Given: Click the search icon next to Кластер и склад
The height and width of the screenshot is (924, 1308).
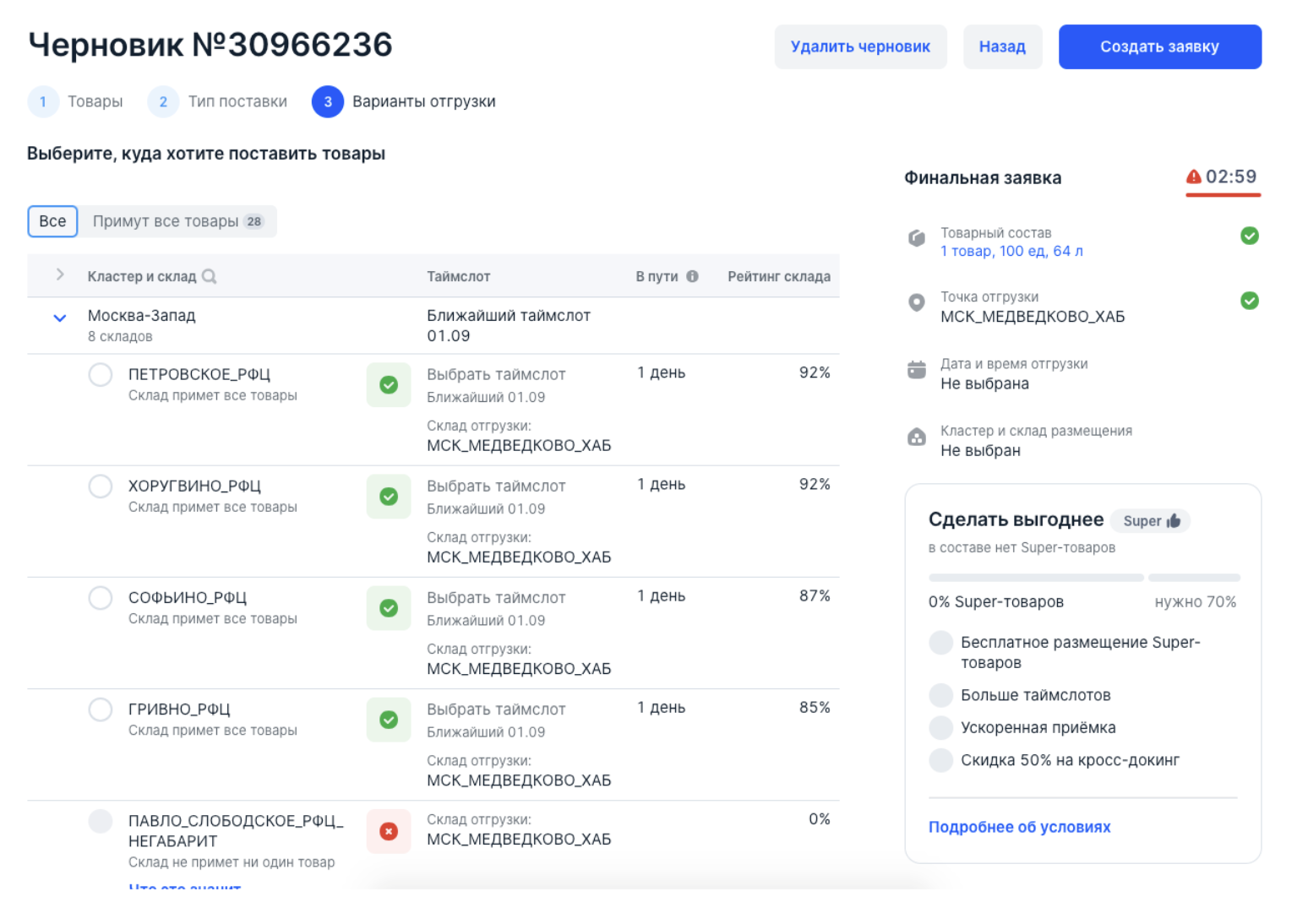Looking at the screenshot, I should pyautogui.click(x=210, y=276).
